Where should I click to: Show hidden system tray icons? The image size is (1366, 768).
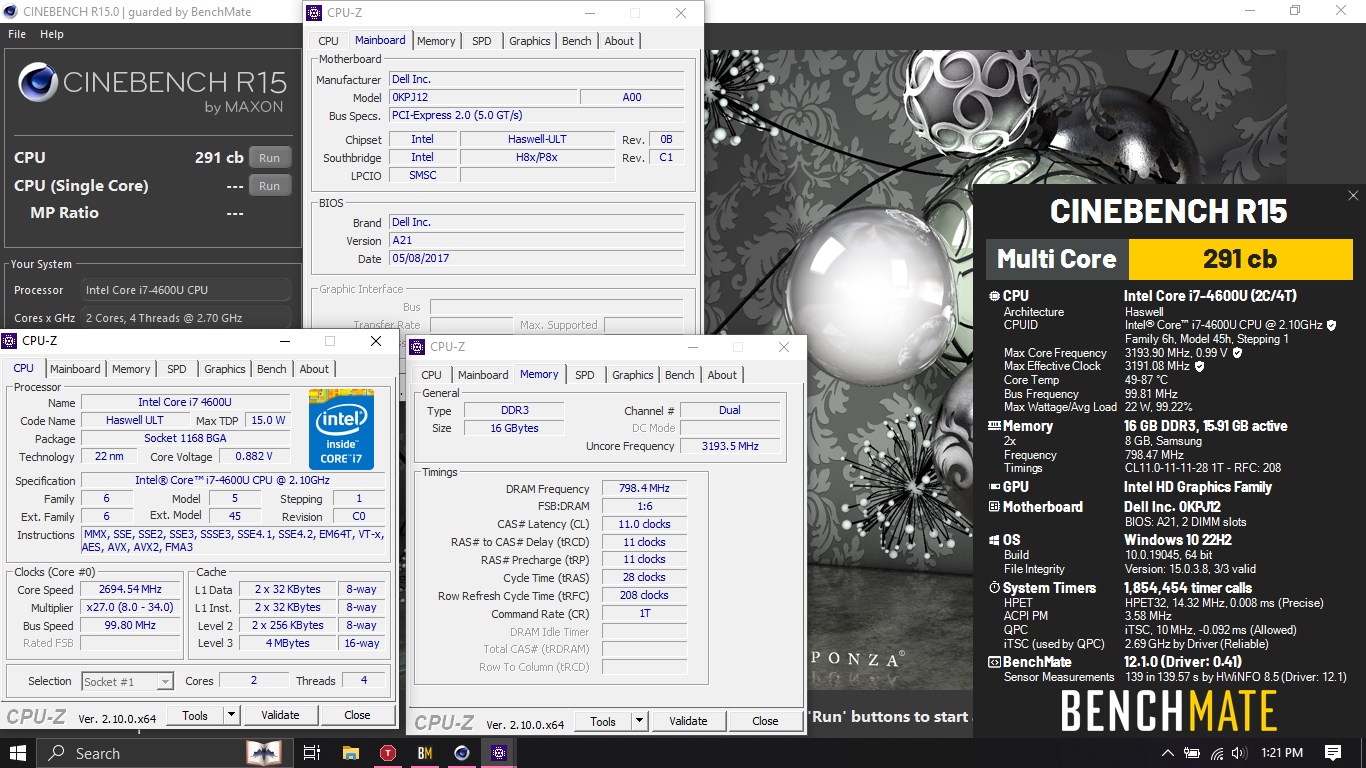pyautogui.click(x=1167, y=753)
